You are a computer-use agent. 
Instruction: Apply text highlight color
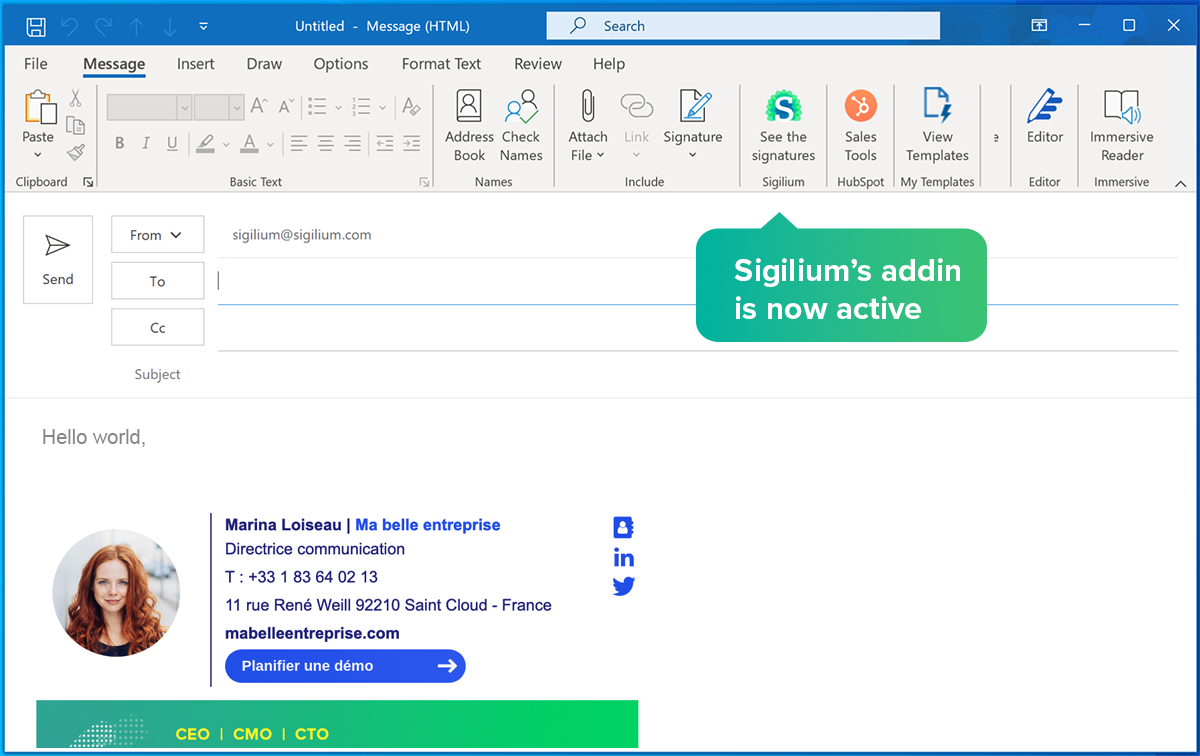coord(206,144)
